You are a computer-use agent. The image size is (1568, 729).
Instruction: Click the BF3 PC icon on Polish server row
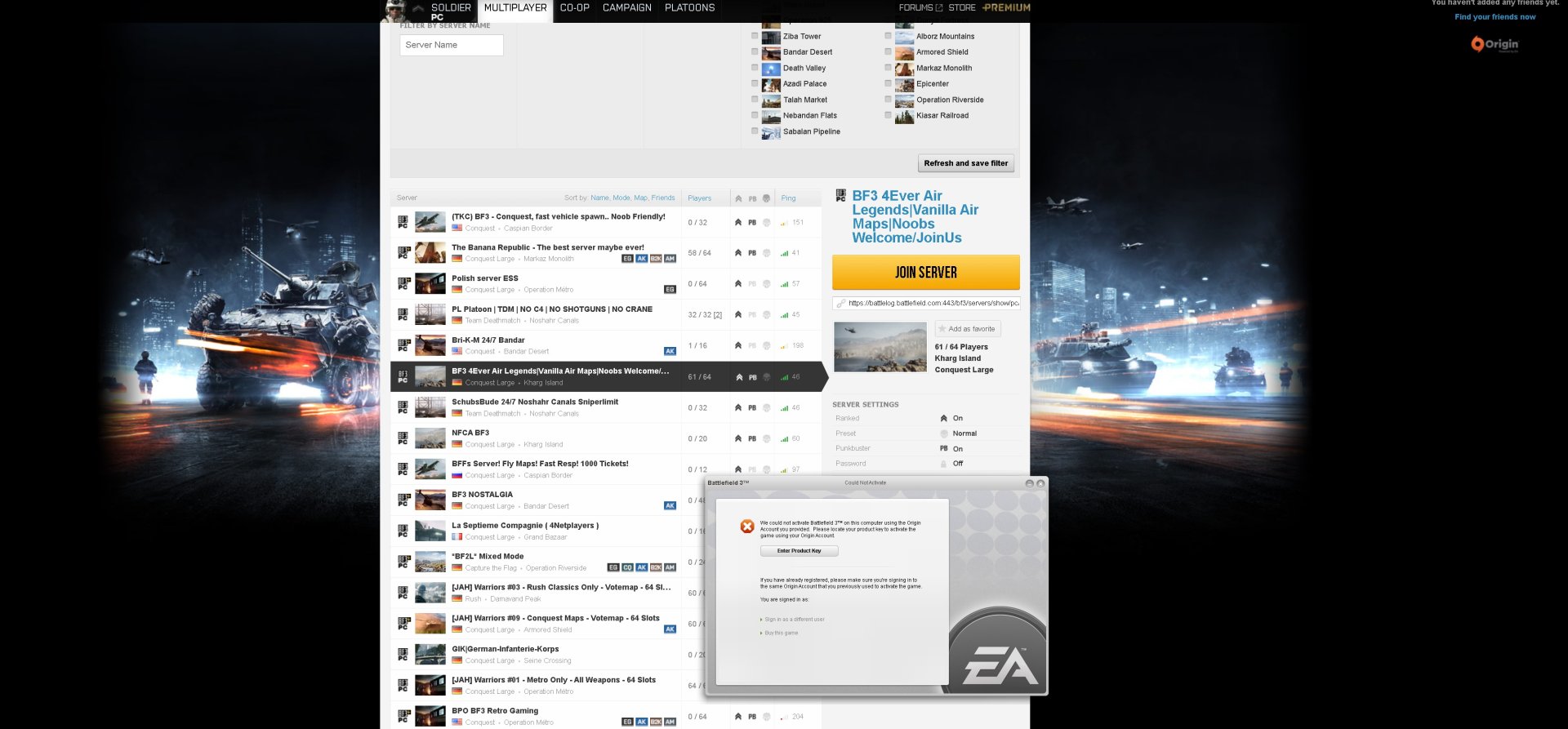click(403, 283)
